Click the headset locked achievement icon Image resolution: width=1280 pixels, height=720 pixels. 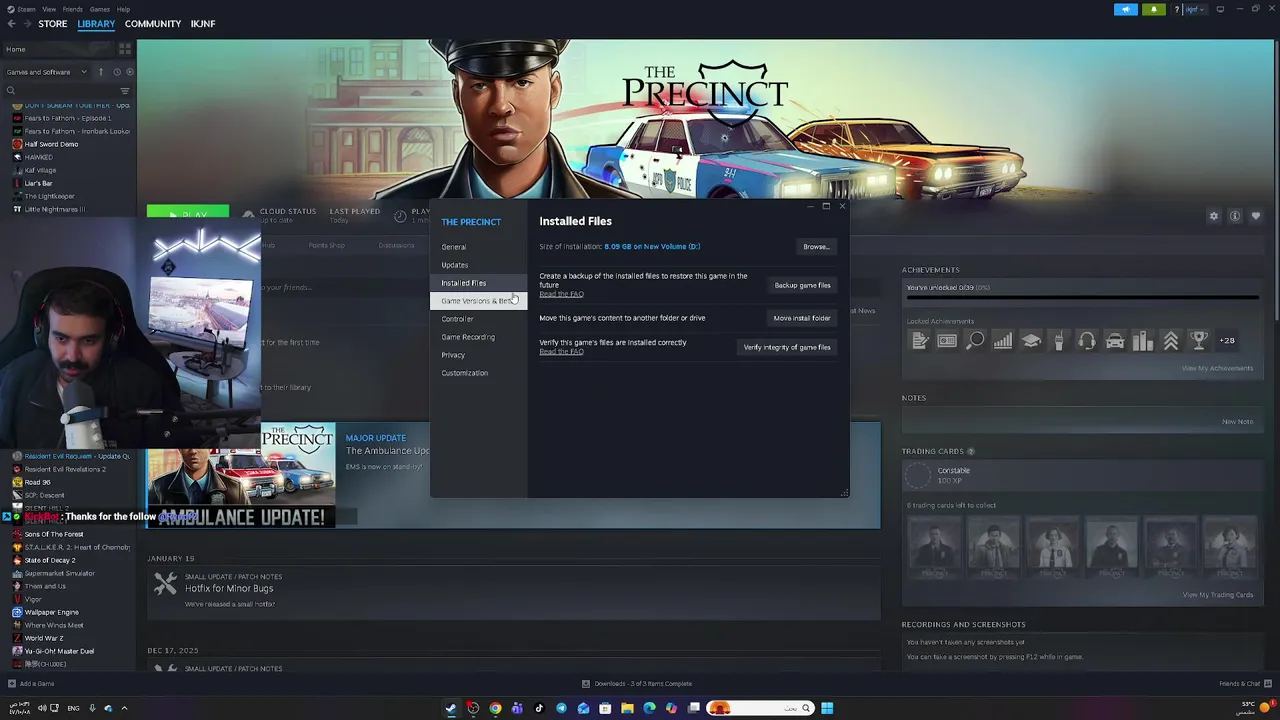[1087, 341]
